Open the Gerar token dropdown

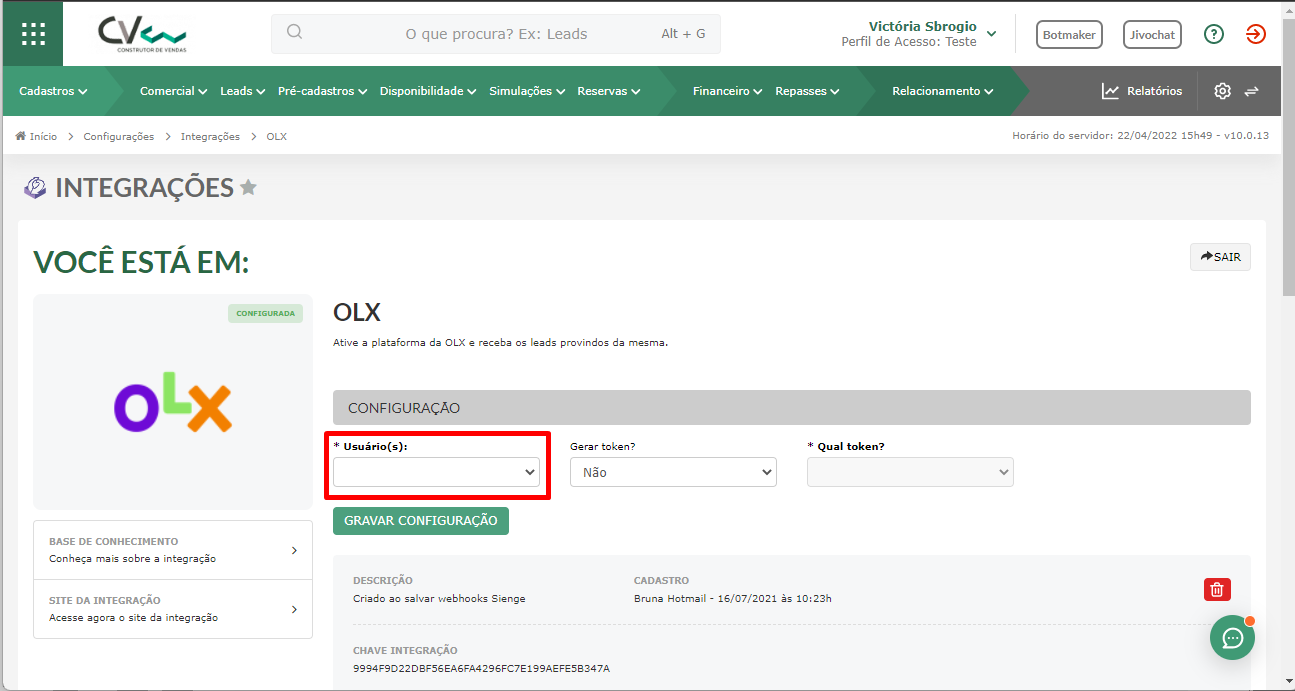click(x=673, y=472)
